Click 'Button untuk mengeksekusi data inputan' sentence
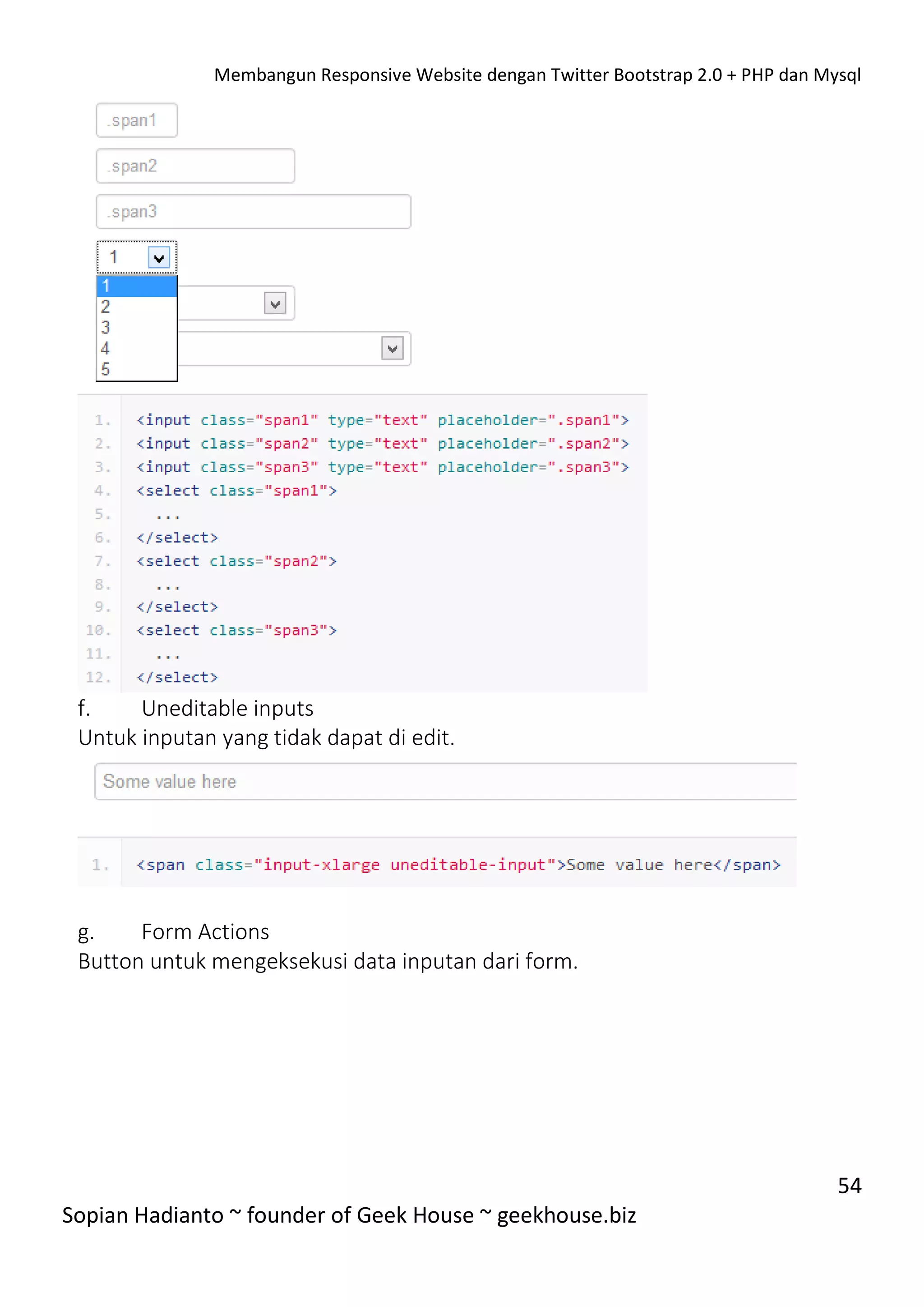924x1307 pixels. tap(328, 961)
